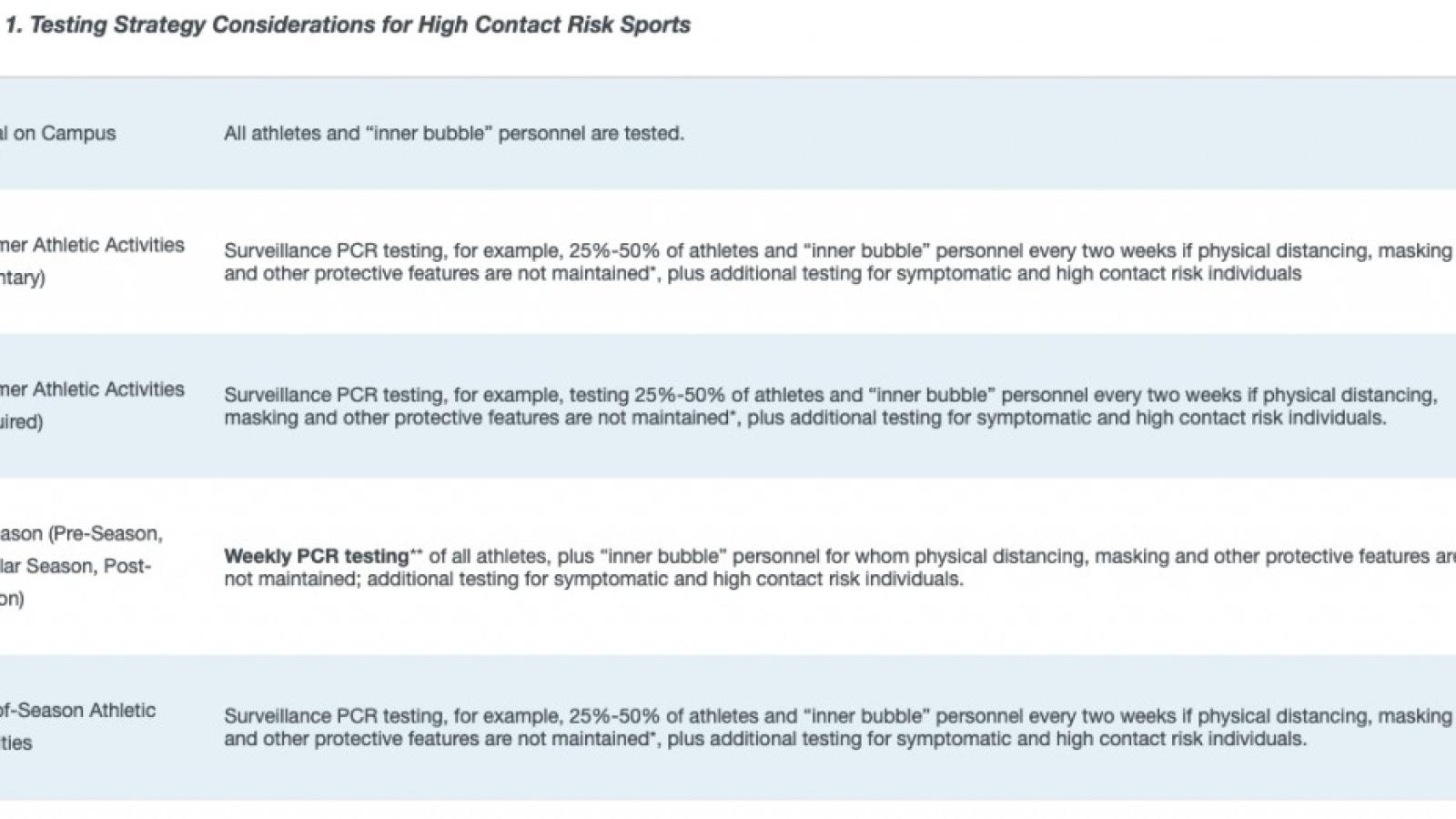1456x819 pixels.
Task: Click the "uired)" text fragment
Action: coord(22,421)
